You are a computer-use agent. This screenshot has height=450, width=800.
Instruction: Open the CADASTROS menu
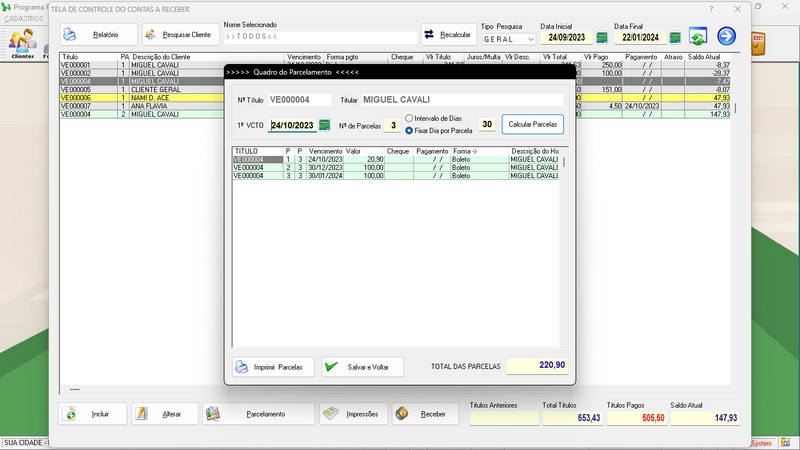24,19
